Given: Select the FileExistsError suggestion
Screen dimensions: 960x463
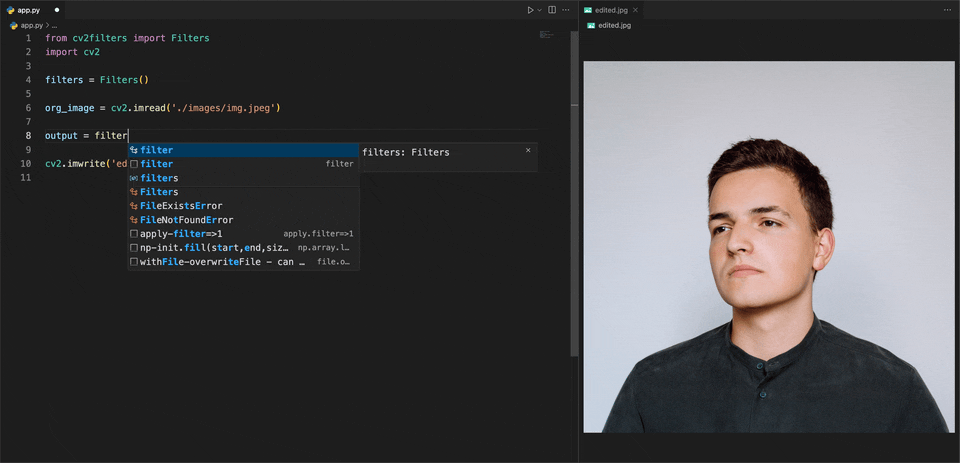Looking at the screenshot, I should pyautogui.click(x=181, y=206).
